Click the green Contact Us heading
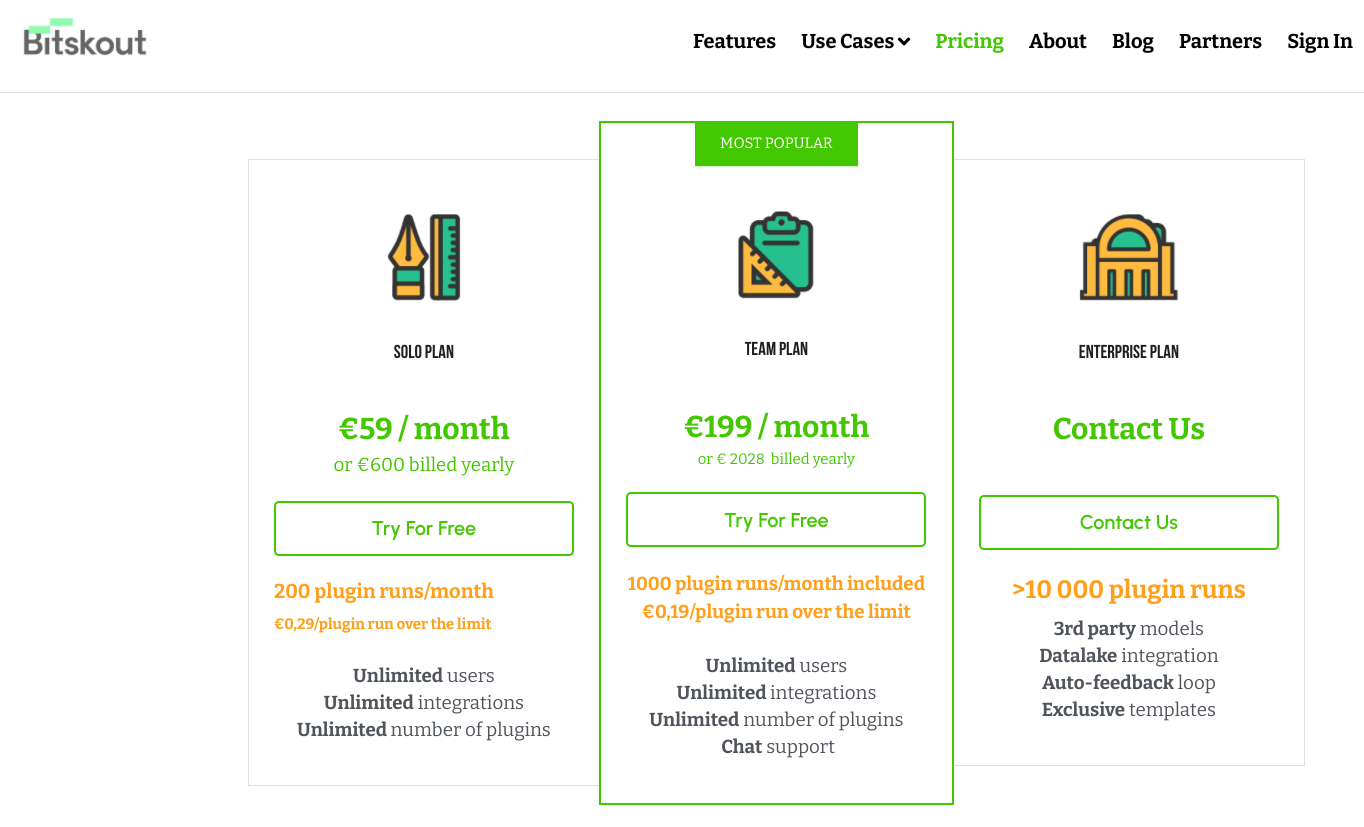The width and height of the screenshot is (1364, 827). click(1128, 428)
